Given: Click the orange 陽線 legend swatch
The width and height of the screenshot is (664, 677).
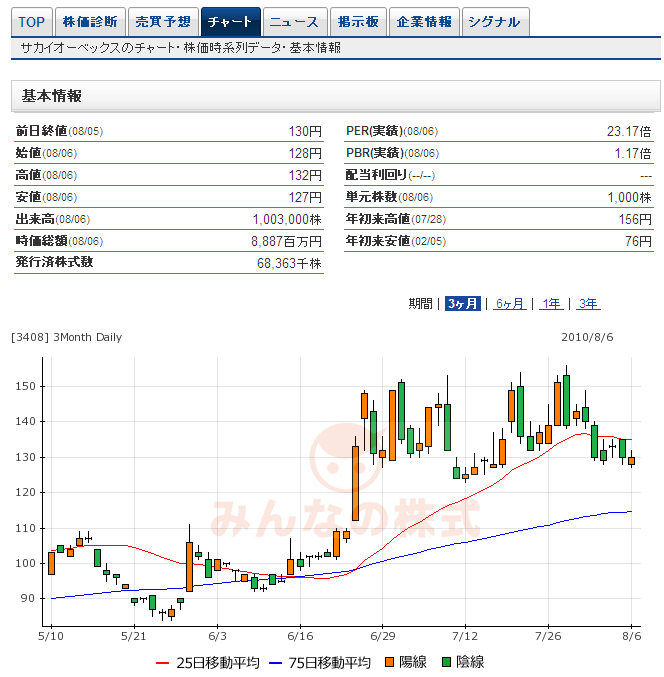Looking at the screenshot, I should [388, 662].
